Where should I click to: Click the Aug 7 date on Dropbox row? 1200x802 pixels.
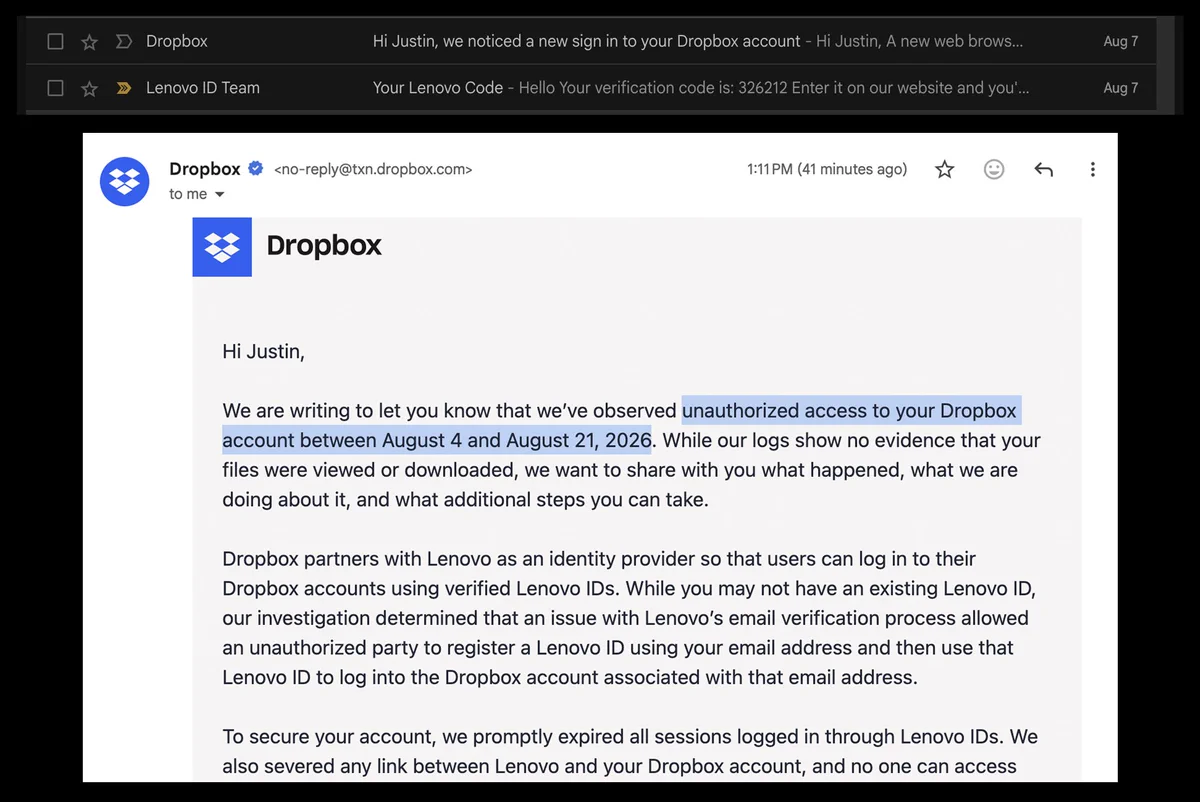1121,42
